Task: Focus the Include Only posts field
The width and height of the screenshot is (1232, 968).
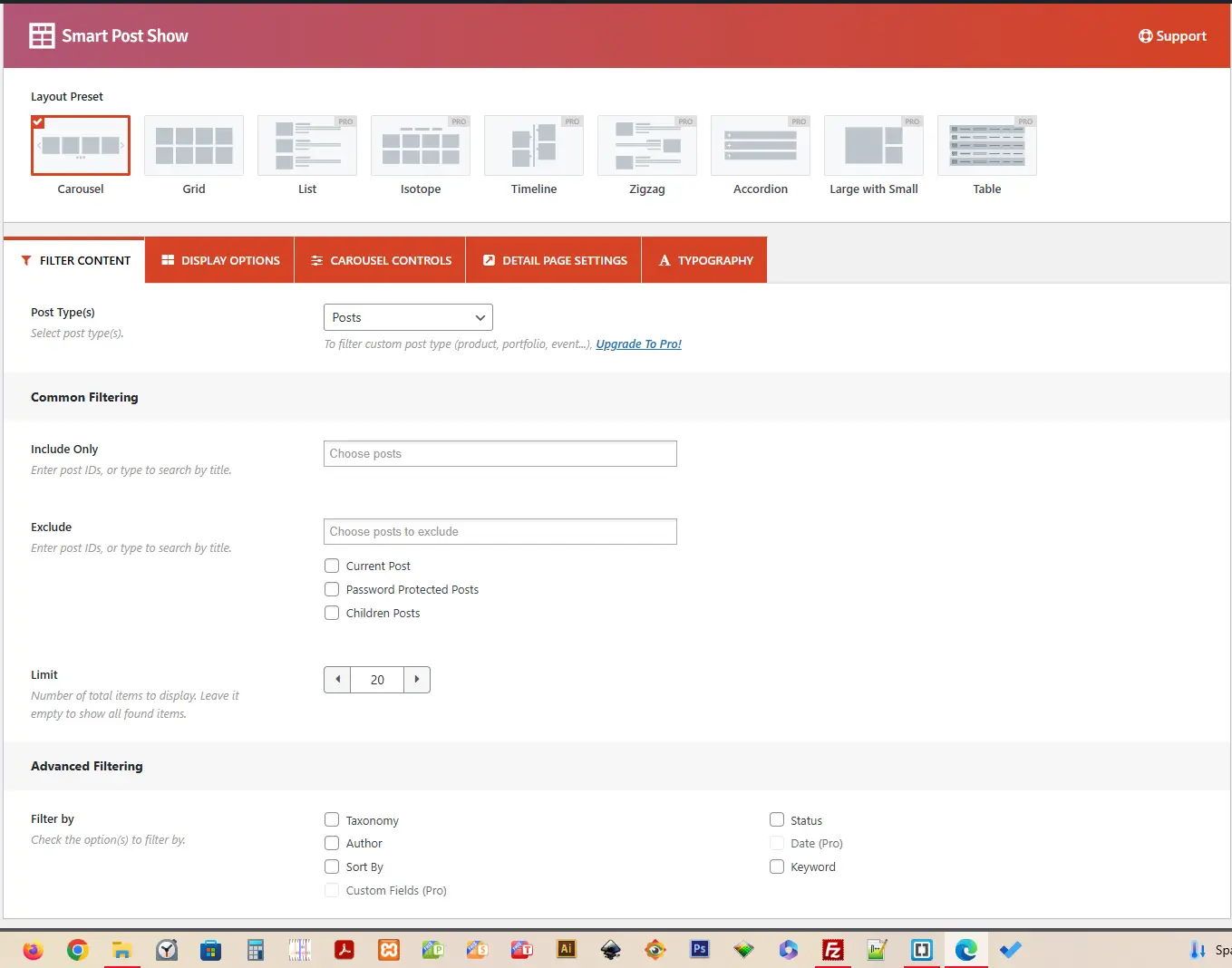Action: [x=500, y=454]
